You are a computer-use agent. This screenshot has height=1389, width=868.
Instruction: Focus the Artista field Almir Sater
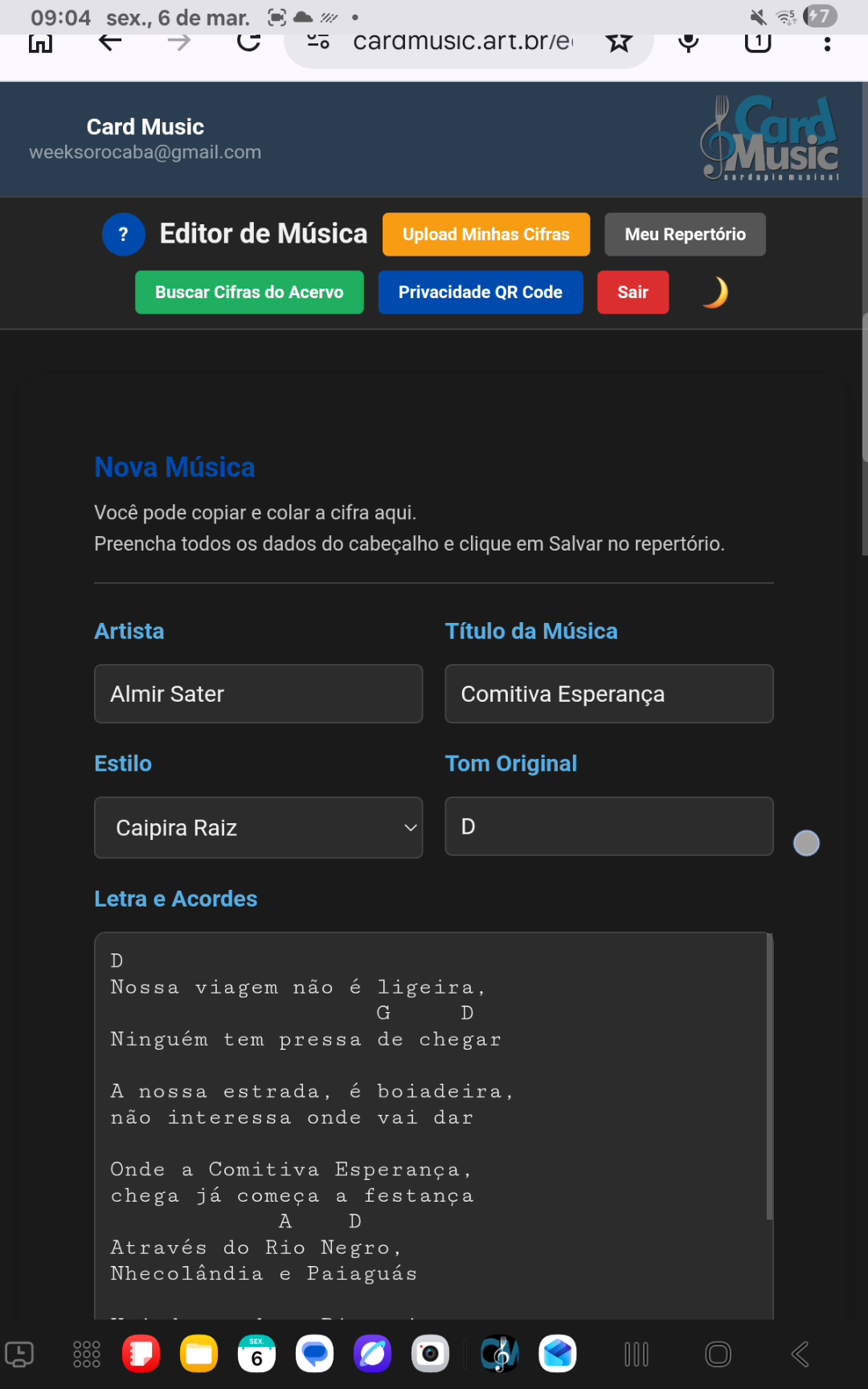258,694
